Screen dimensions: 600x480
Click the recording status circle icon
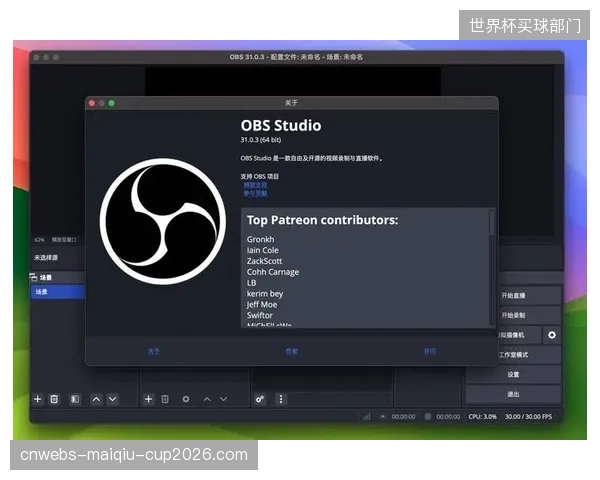428,416
